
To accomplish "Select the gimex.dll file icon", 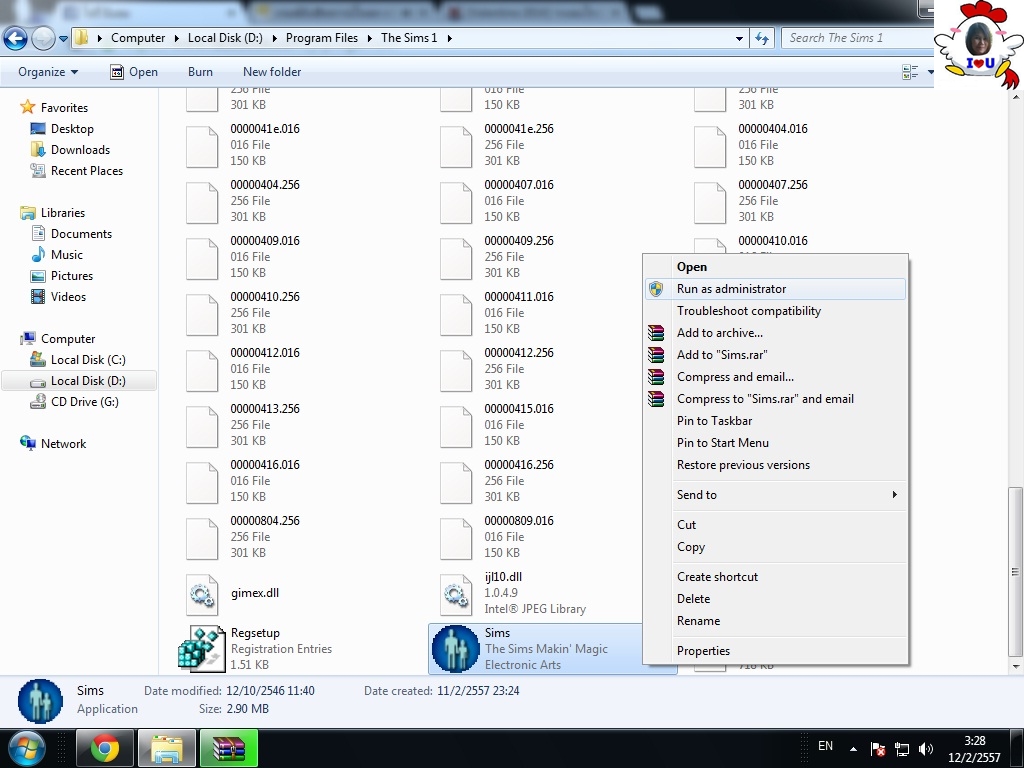I will (202, 594).
